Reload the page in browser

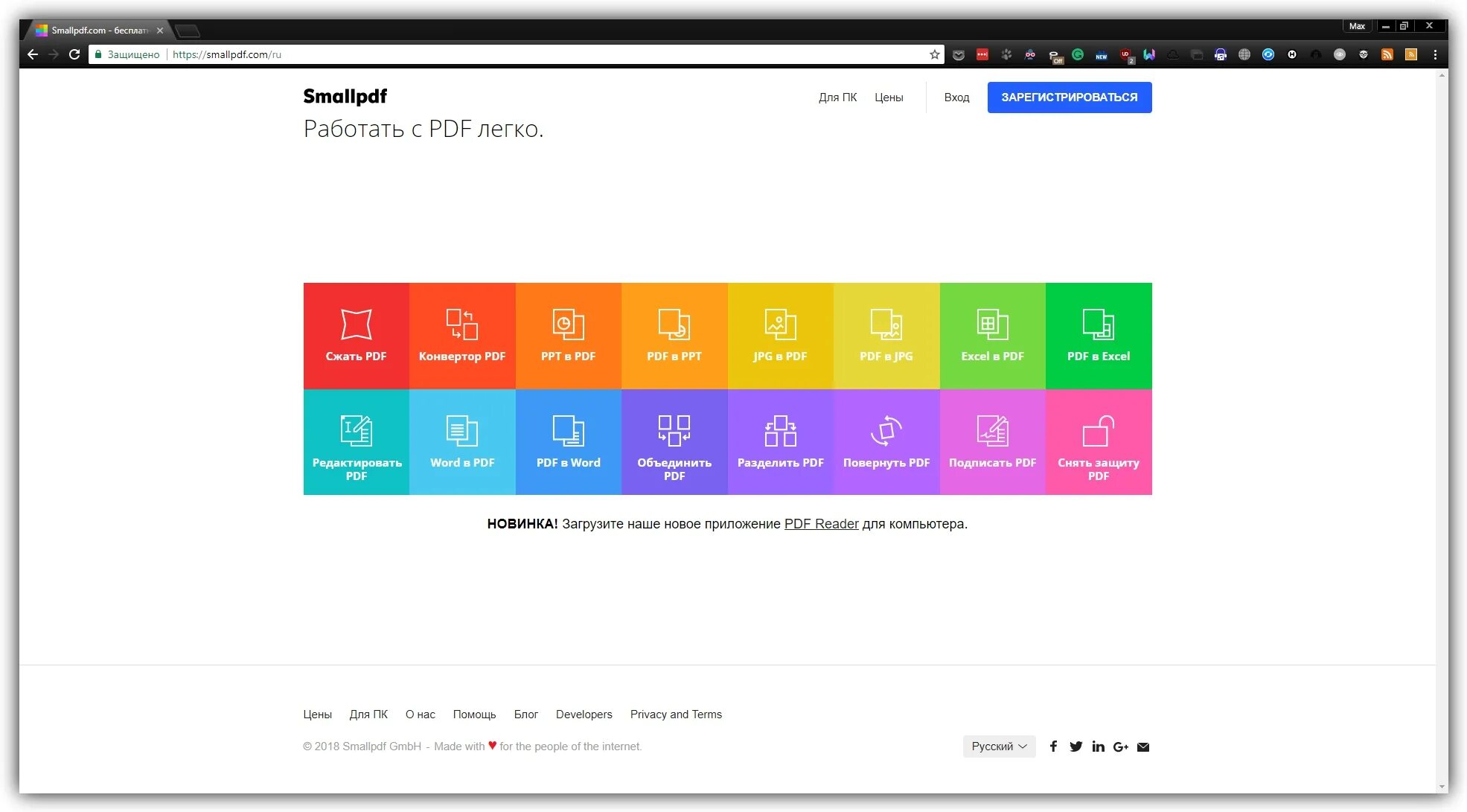[74, 54]
